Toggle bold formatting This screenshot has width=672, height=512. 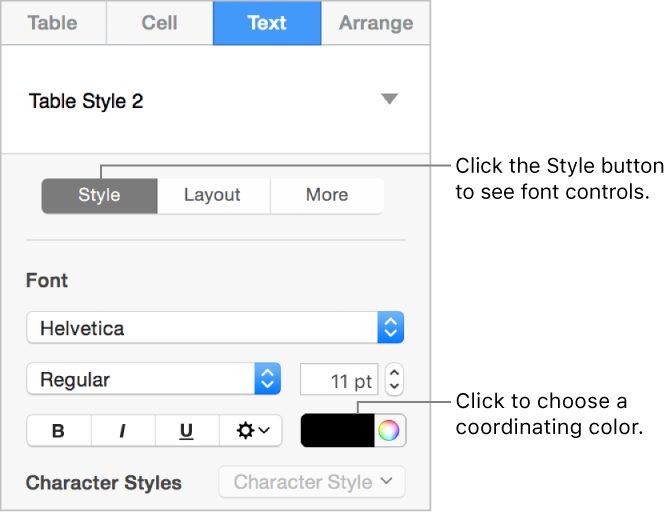(x=59, y=431)
